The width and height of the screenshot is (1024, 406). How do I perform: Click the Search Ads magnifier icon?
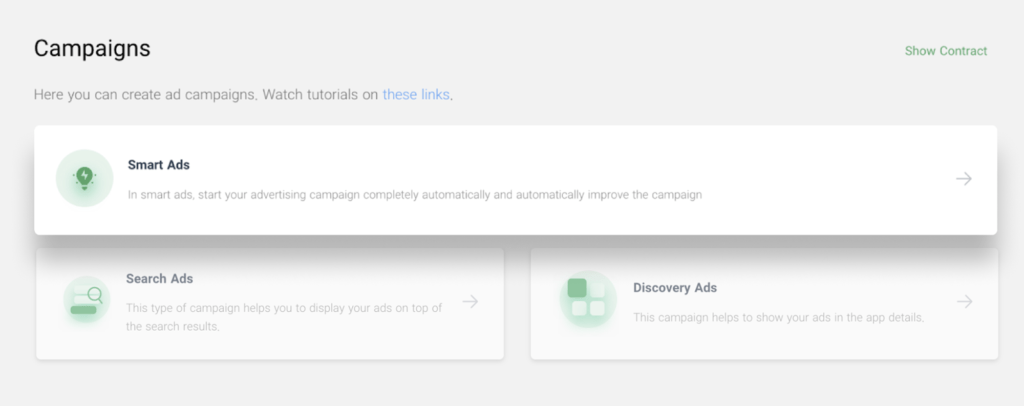tap(87, 300)
